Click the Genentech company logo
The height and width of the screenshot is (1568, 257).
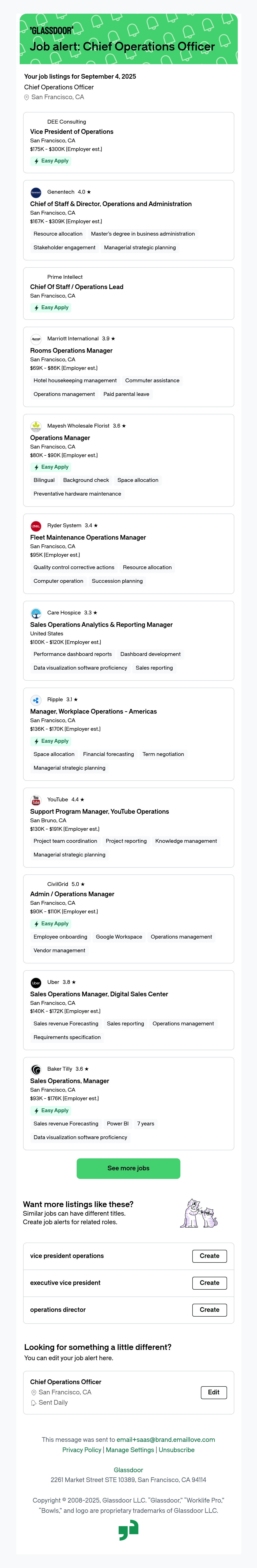coord(36,192)
